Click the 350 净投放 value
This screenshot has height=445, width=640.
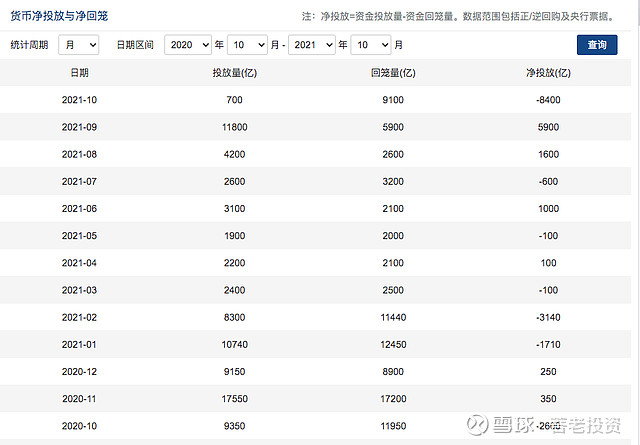point(548,399)
